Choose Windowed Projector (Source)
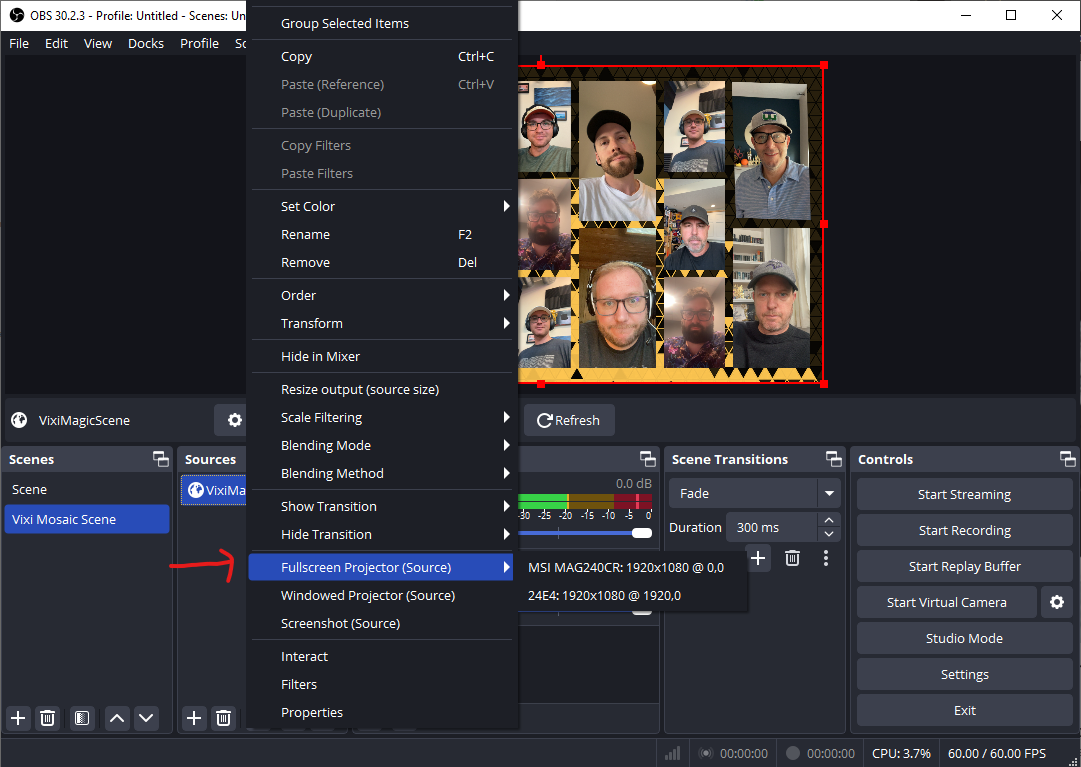This screenshot has height=767, width=1081. pos(382,595)
